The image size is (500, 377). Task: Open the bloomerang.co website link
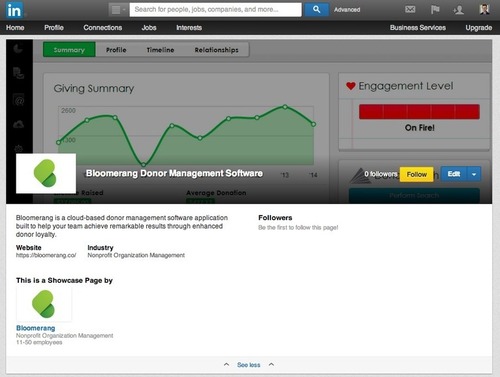[x=46, y=255]
